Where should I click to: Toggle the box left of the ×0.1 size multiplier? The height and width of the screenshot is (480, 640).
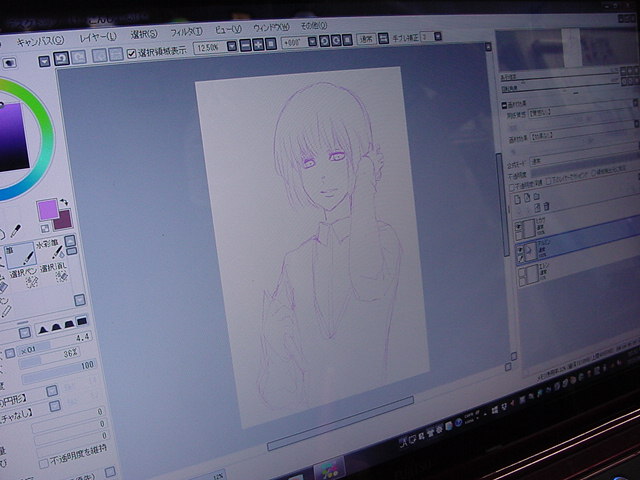pos(10,353)
